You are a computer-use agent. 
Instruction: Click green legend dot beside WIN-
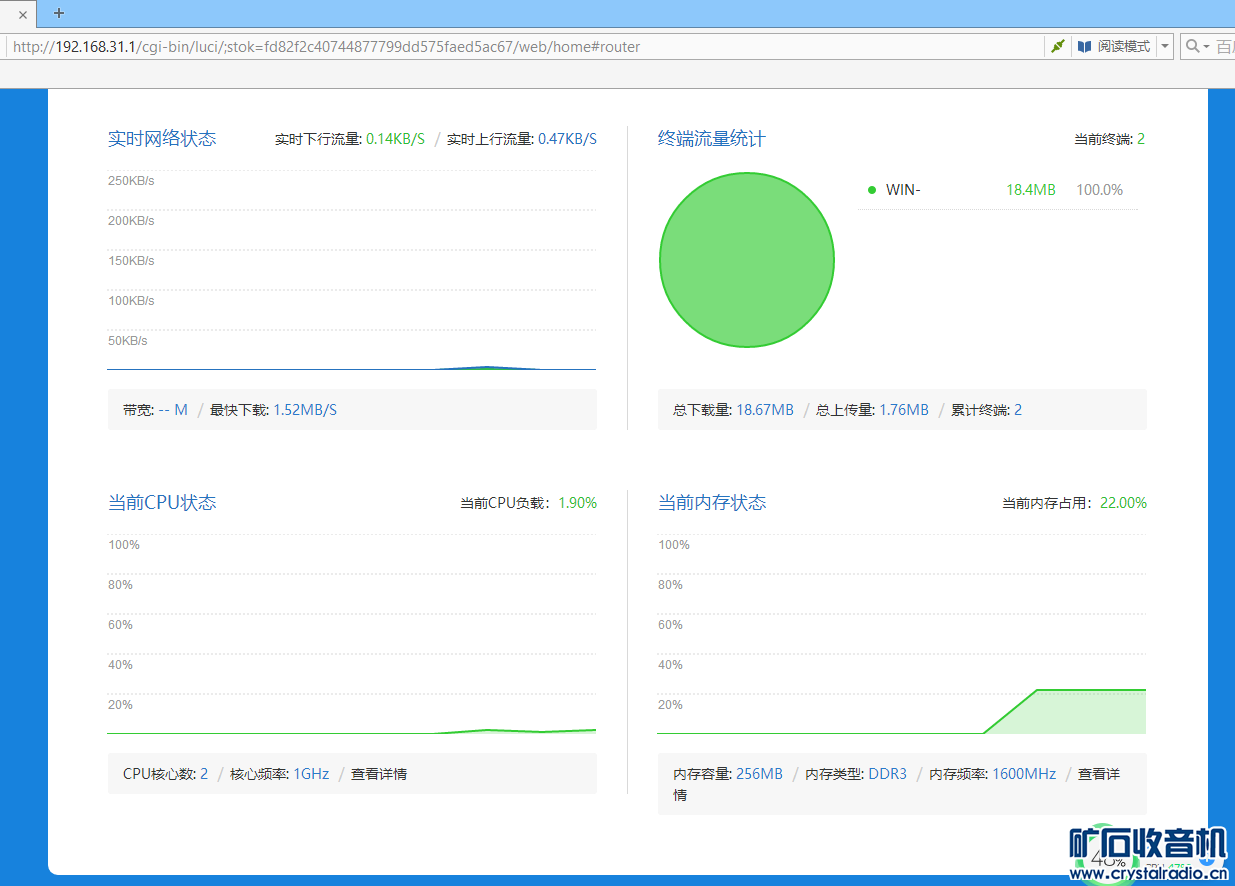[x=872, y=190]
